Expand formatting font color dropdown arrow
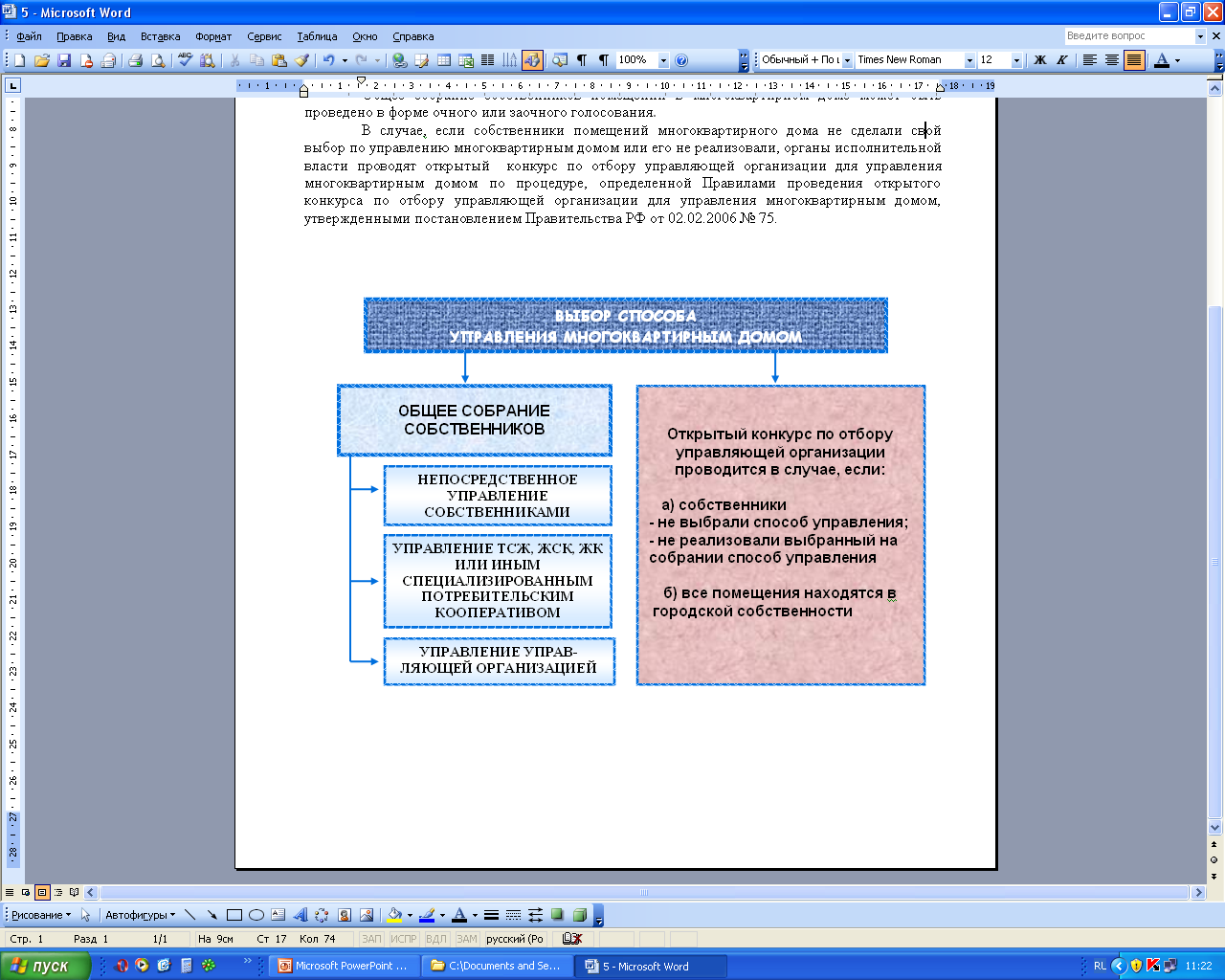 pyautogui.click(x=1178, y=59)
